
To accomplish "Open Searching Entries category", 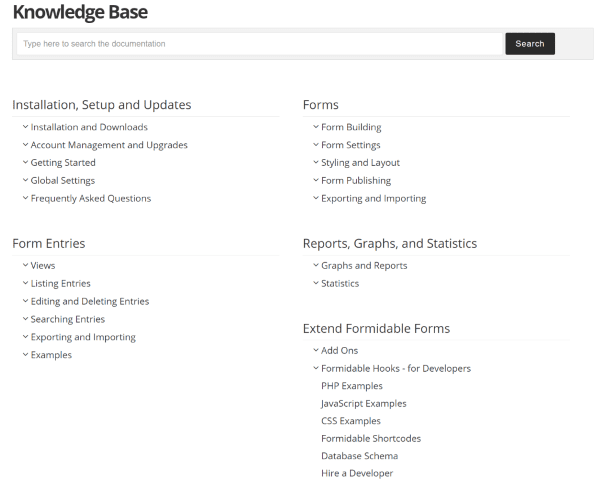I will pyautogui.click(x=68, y=320).
